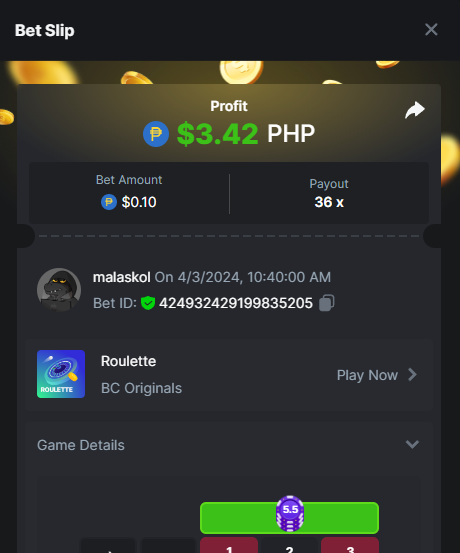The height and width of the screenshot is (553, 460).
Task: Collapse the Game Details section chevron
Action: pyautogui.click(x=412, y=444)
